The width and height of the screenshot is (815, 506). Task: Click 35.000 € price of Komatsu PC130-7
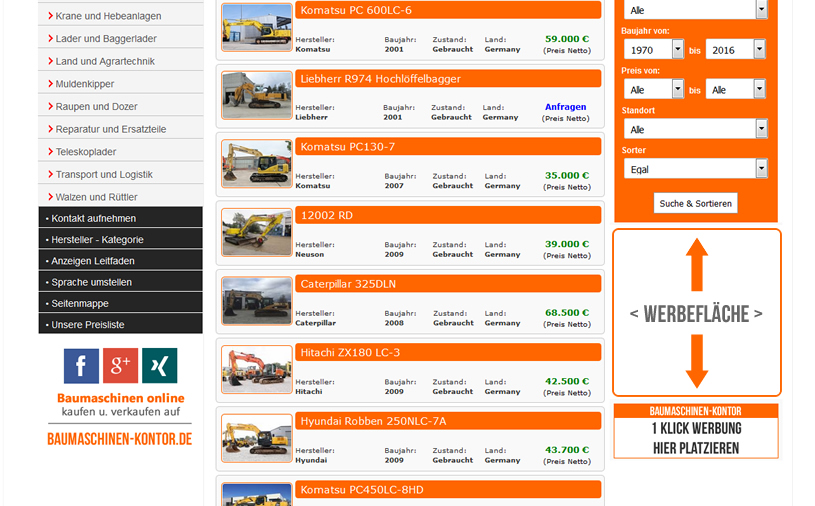pos(567,175)
